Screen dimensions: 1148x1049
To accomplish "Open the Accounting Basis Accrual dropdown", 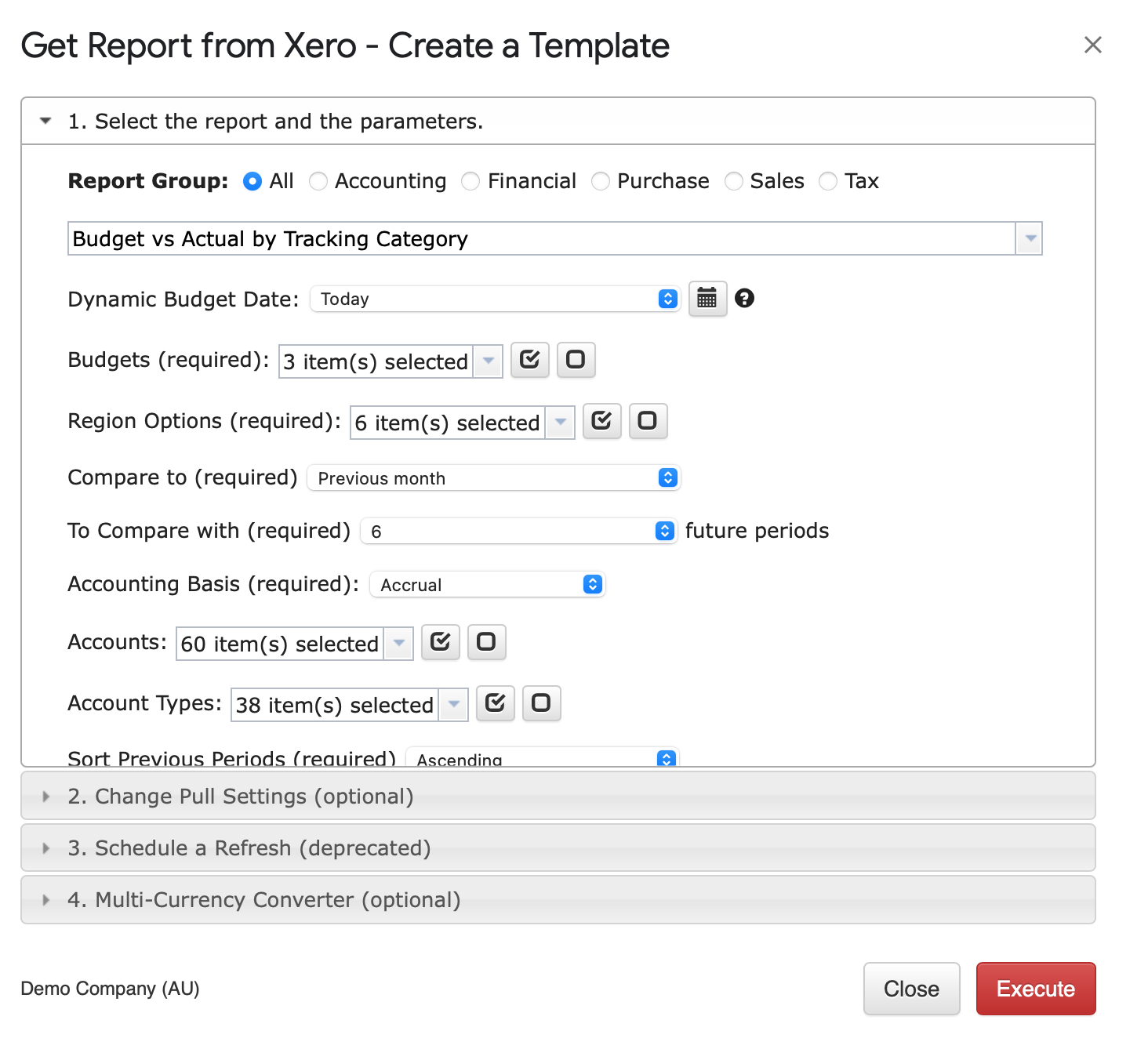I will pos(488,585).
